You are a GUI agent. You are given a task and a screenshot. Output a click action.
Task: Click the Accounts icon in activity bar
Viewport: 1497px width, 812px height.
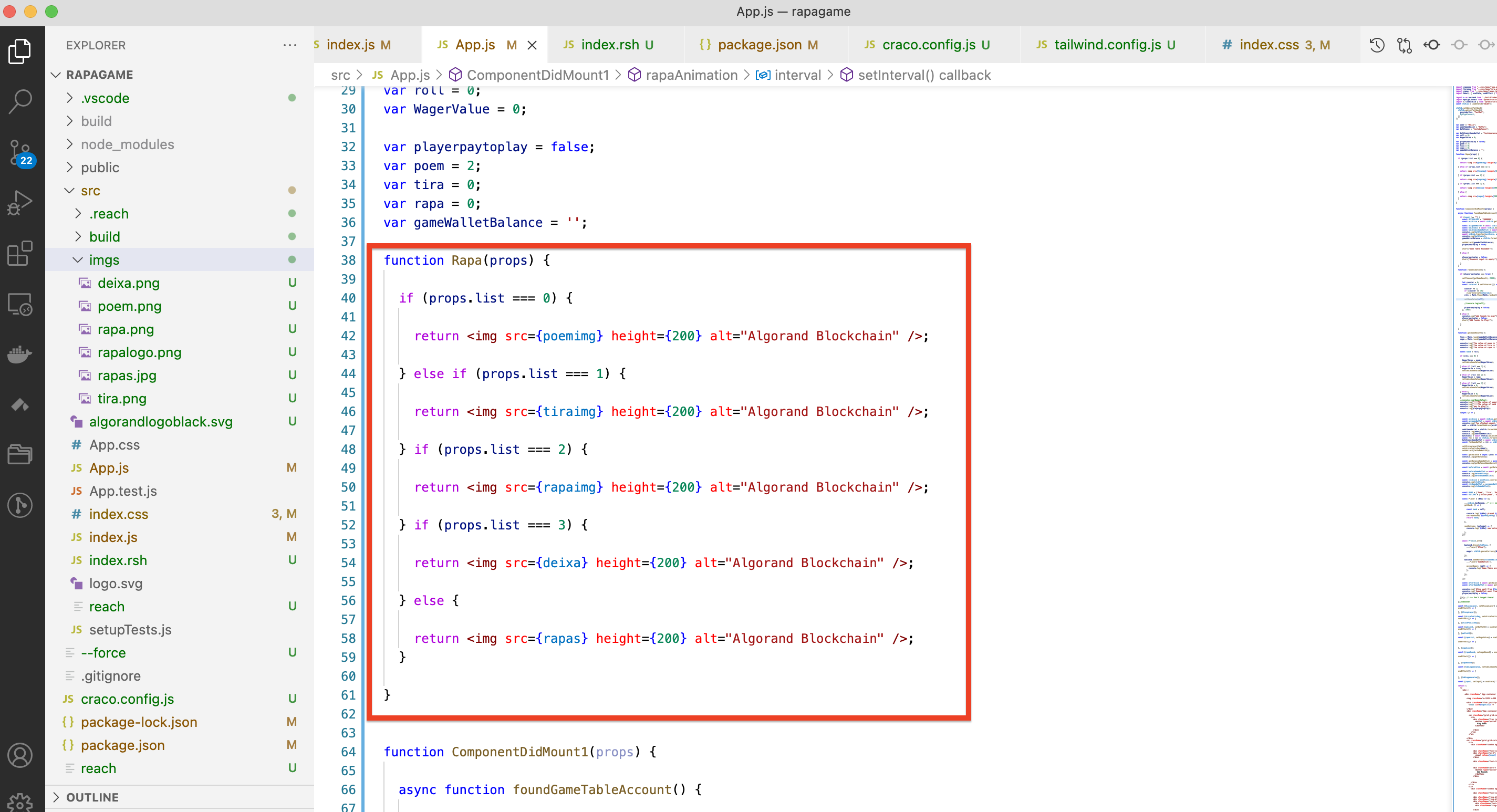click(21, 754)
